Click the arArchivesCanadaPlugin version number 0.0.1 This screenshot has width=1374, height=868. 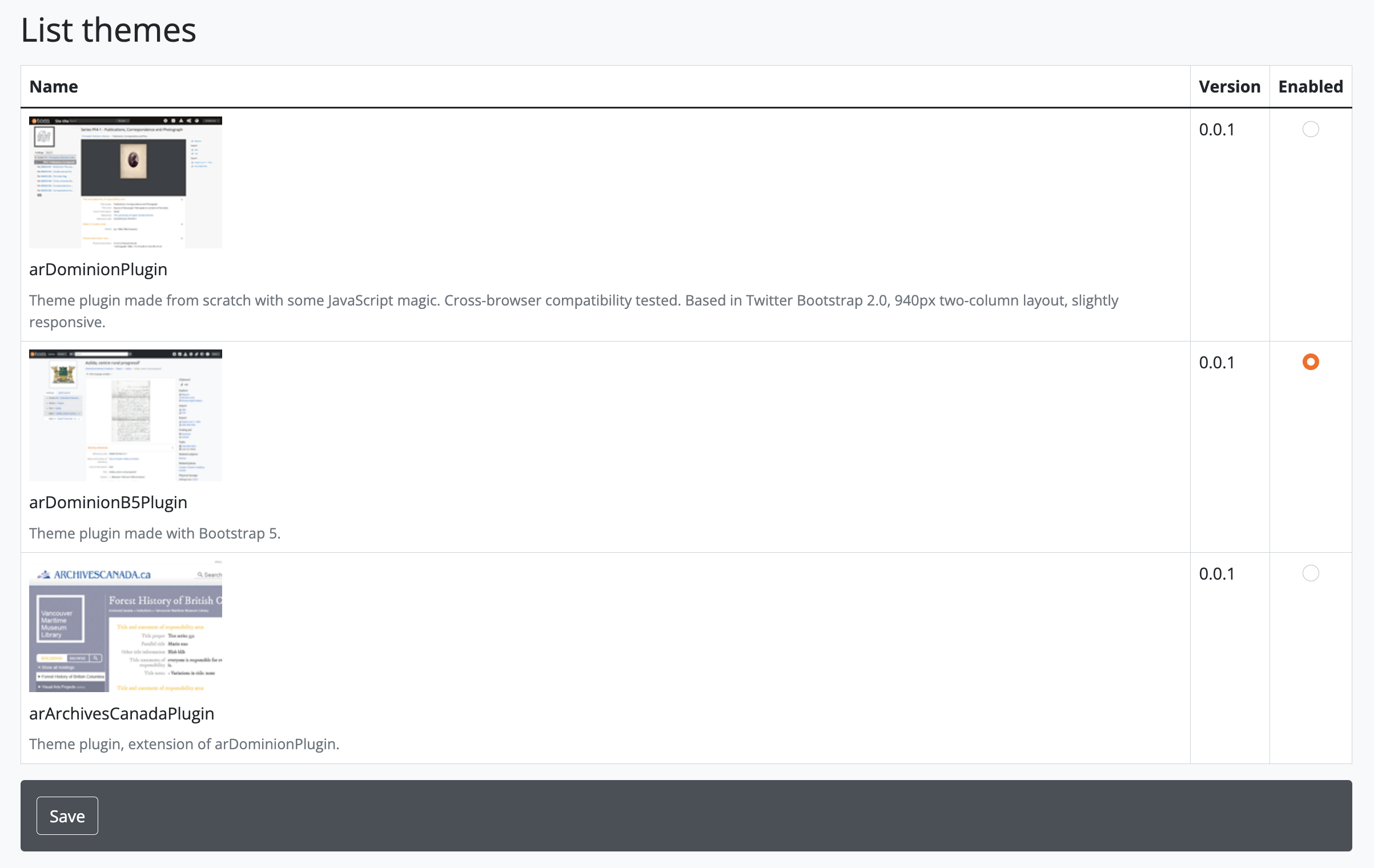(x=1216, y=574)
